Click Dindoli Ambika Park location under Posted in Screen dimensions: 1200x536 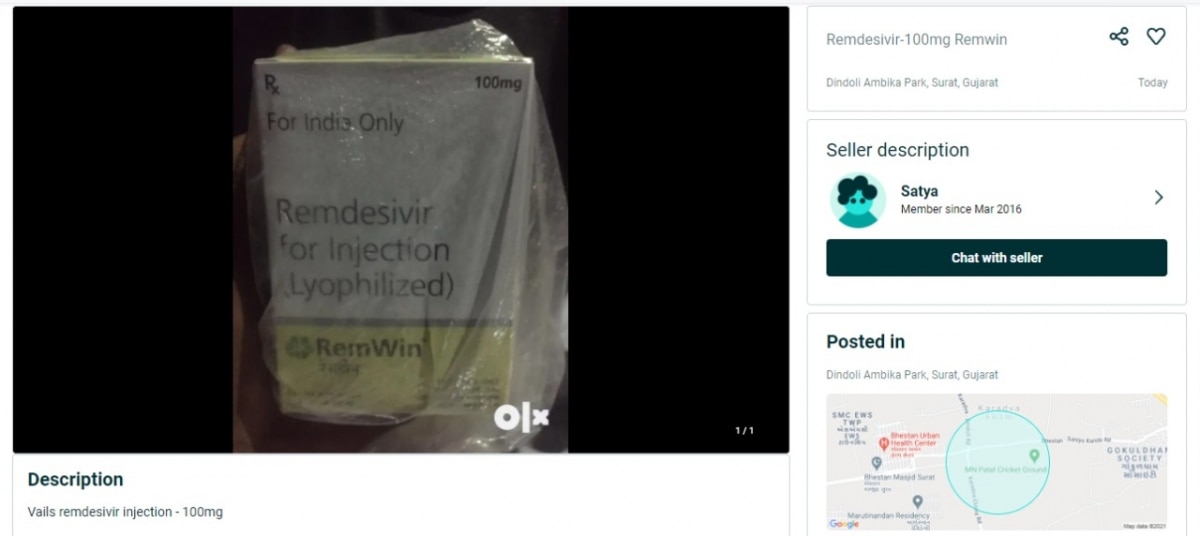click(x=912, y=375)
